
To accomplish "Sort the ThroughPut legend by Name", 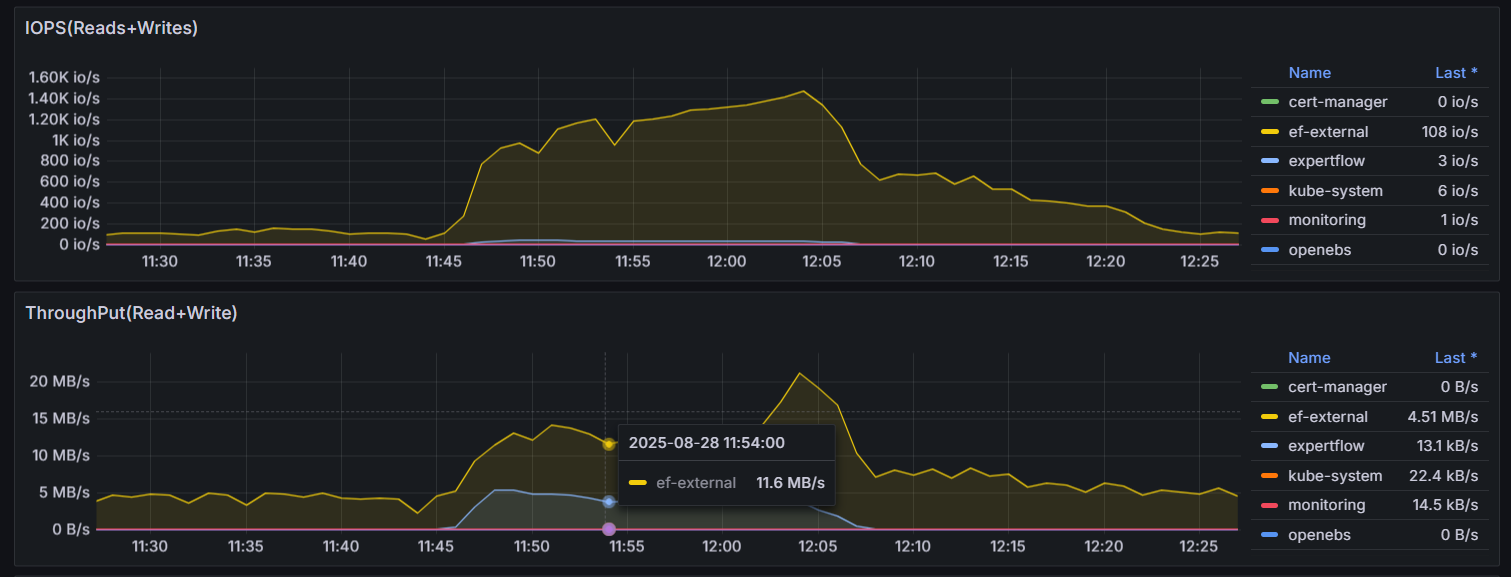I will coord(1309,357).
